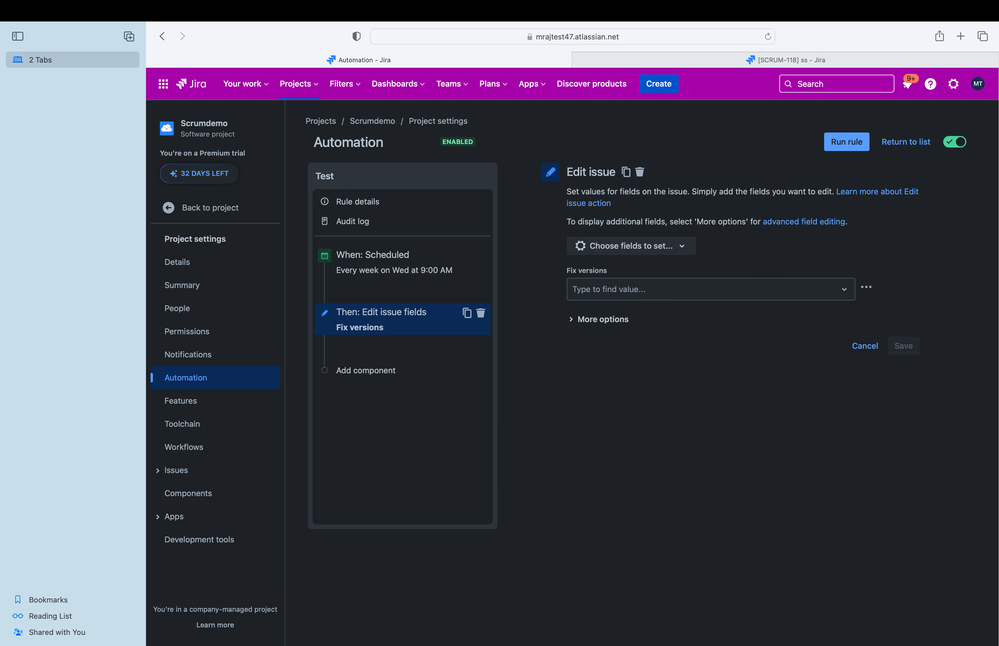
Task: Click the duplicate icon beside the Edit issue heading
Action: coord(625,171)
